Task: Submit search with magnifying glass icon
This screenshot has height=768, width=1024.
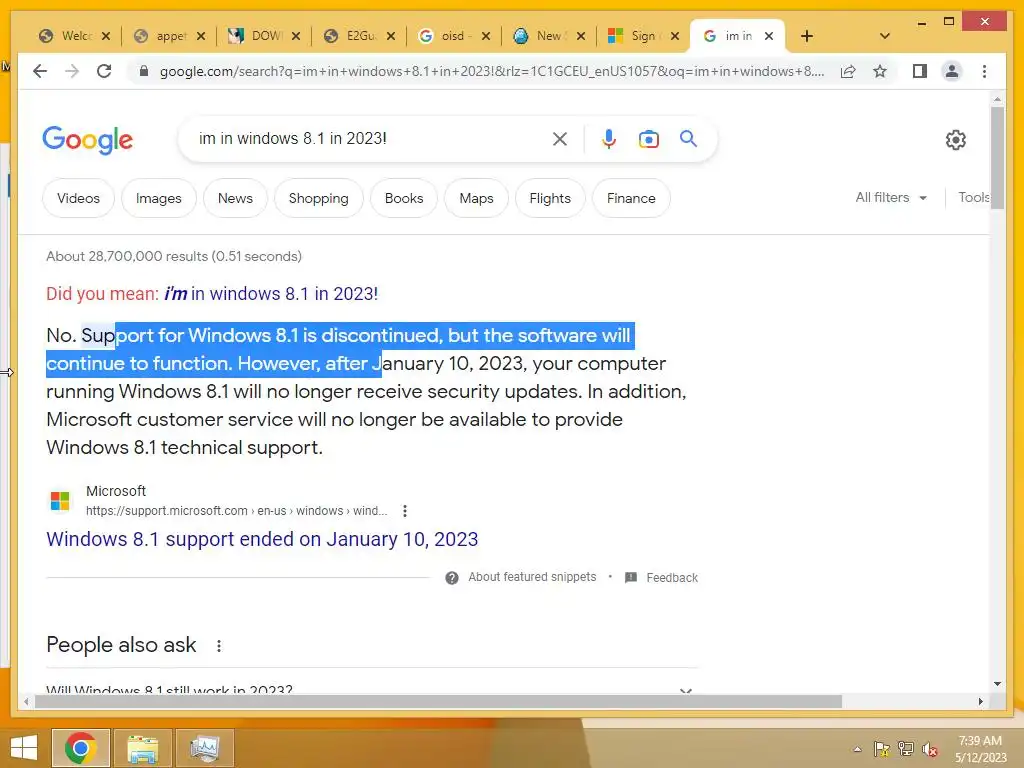Action: click(x=688, y=138)
